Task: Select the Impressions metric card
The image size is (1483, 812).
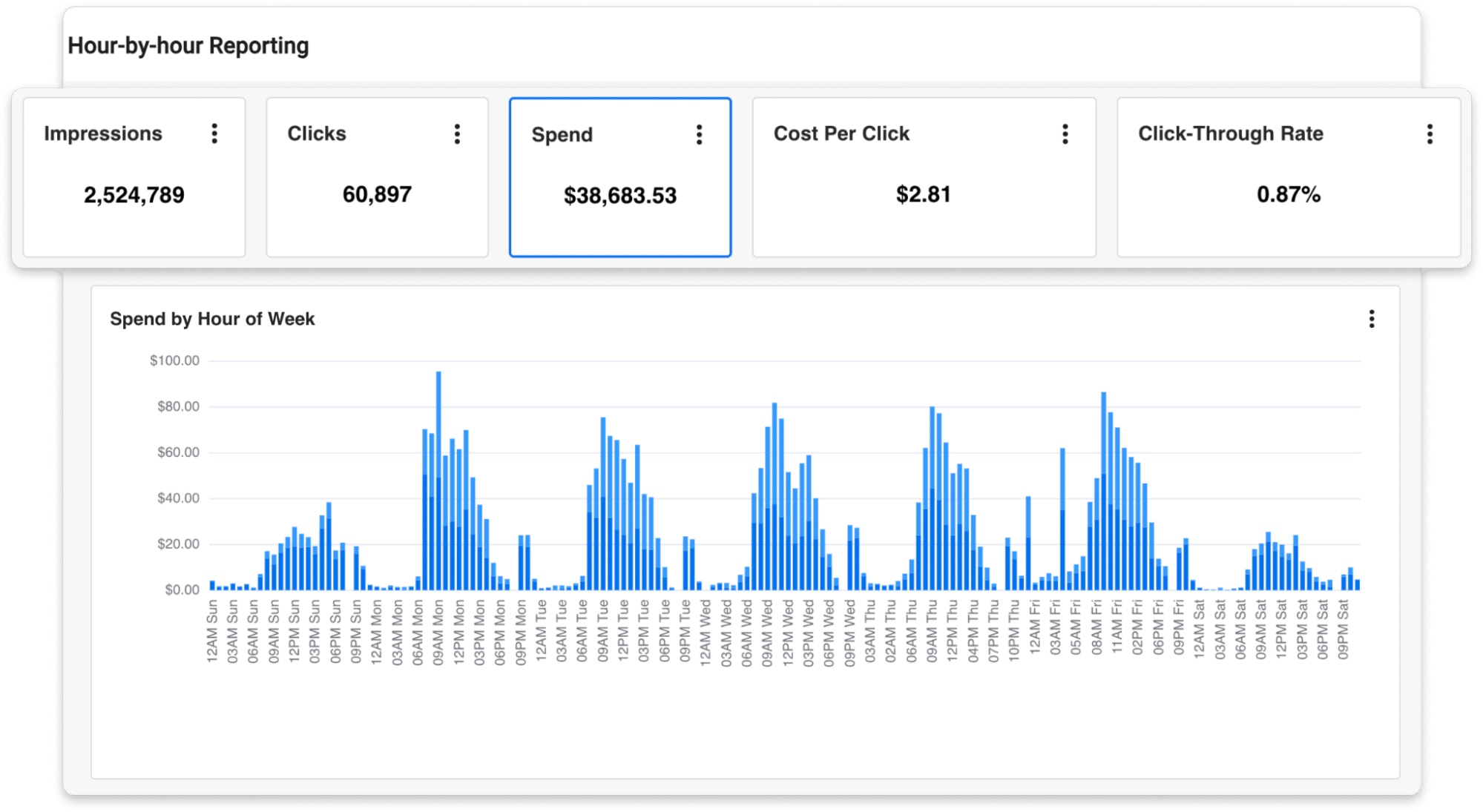Action: [x=134, y=177]
